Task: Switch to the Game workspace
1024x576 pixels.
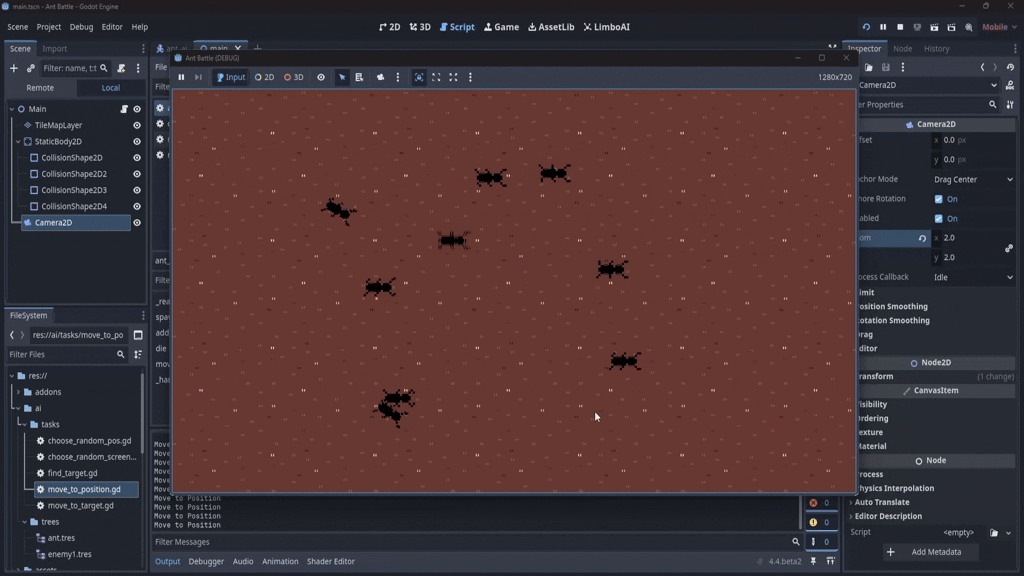Action: tap(502, 27)
